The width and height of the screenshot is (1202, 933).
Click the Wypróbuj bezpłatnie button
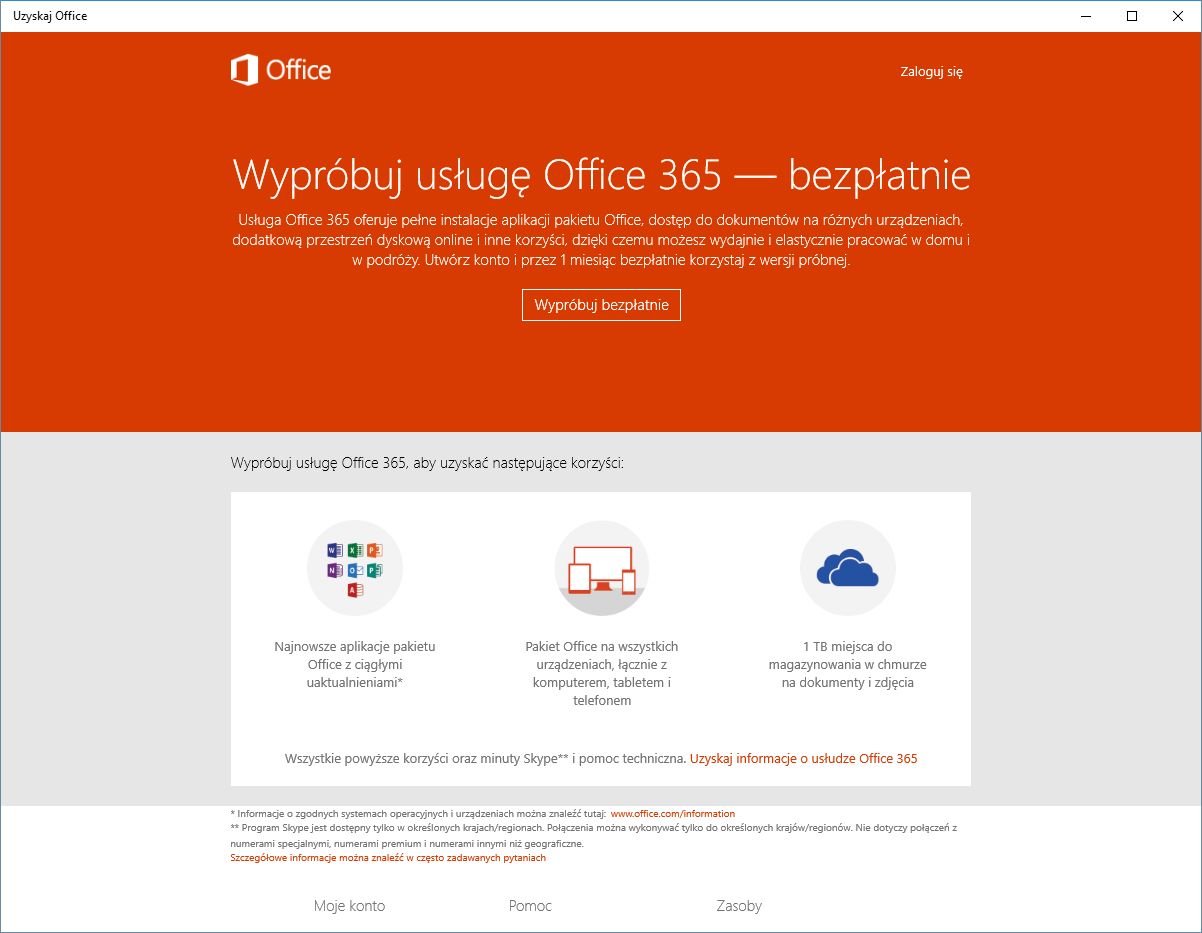(x=601, y=305)
